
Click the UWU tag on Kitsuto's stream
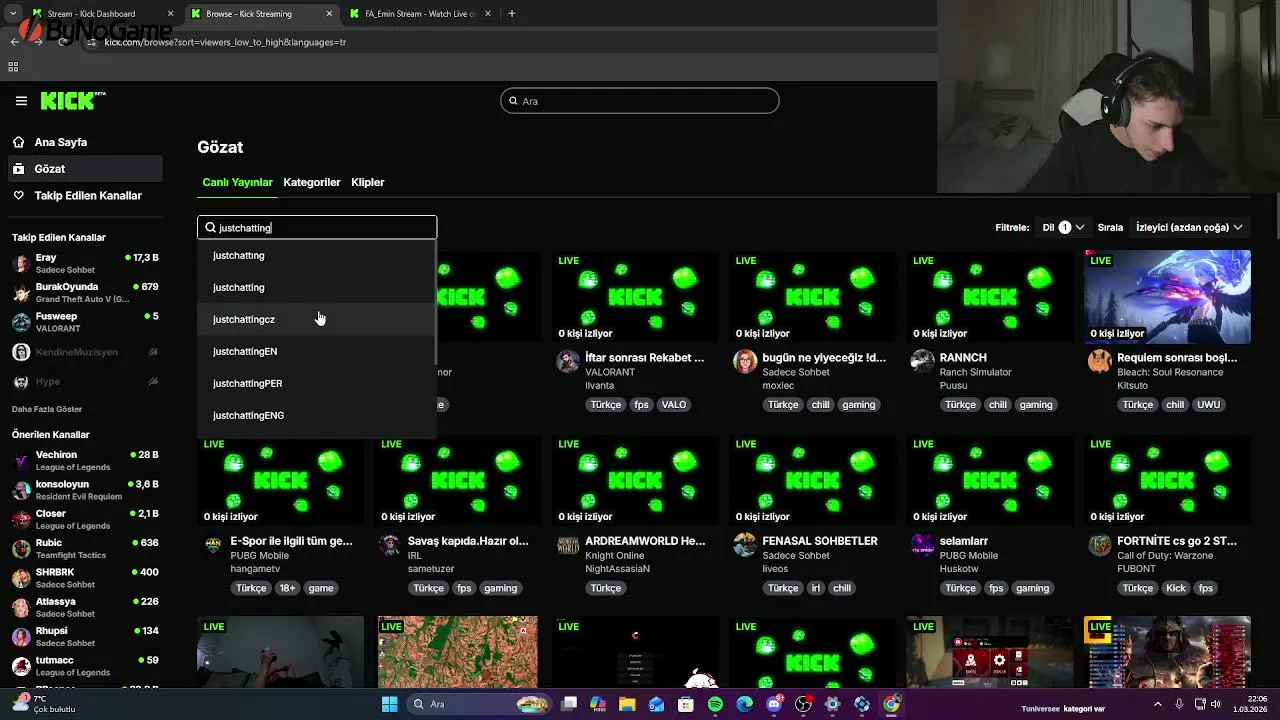(1208, 405)
